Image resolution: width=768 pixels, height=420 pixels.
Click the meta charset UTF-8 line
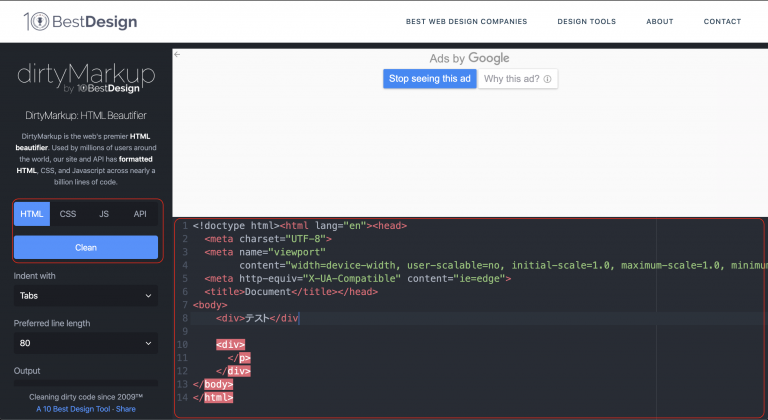pyautogui.click(x=268, y=239)
